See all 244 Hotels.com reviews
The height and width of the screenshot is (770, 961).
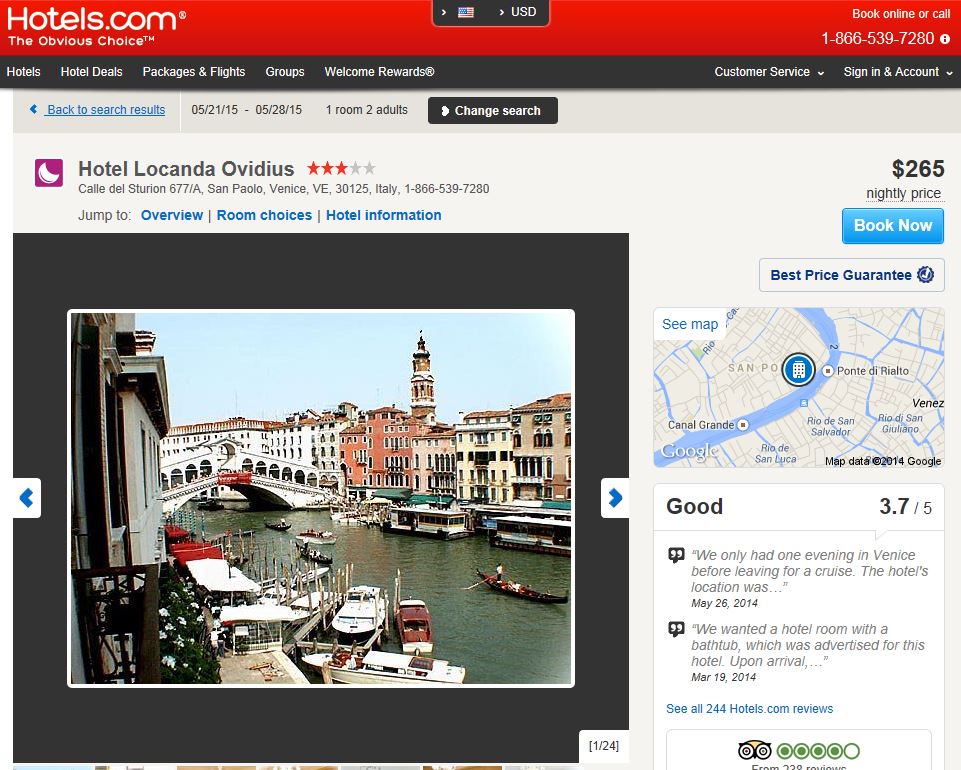pyautogui.click(x=750, y=709)
